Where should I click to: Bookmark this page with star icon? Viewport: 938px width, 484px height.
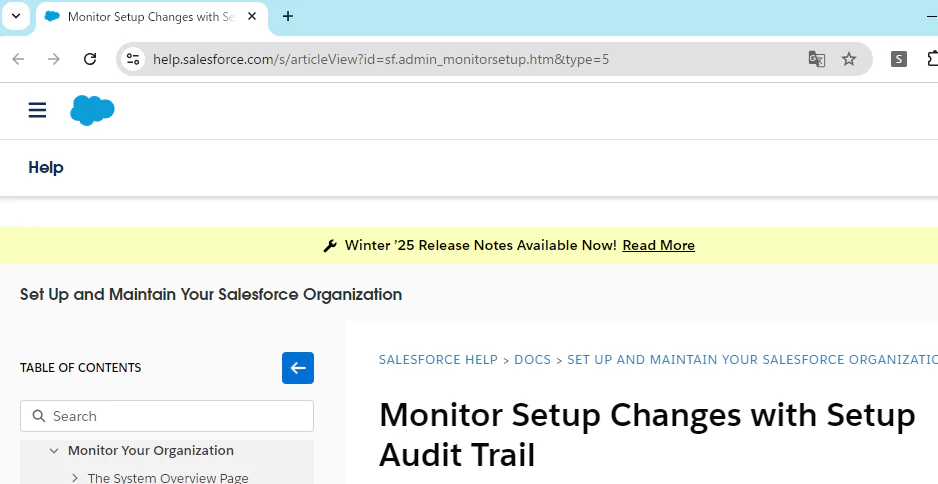coord(849,59)
